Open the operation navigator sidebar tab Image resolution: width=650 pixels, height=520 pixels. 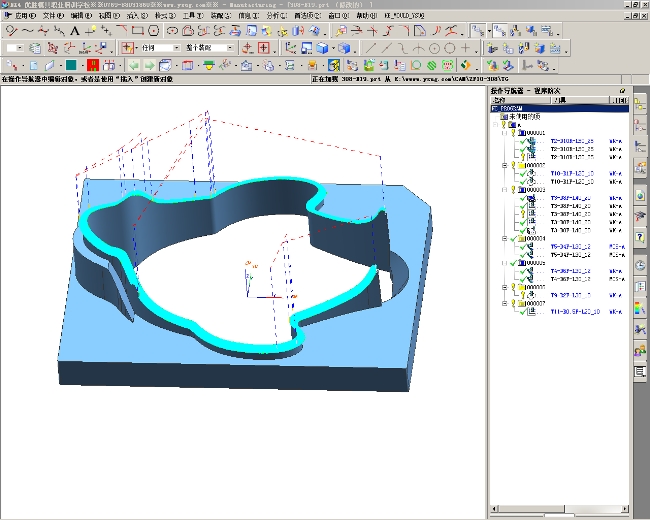640,146
